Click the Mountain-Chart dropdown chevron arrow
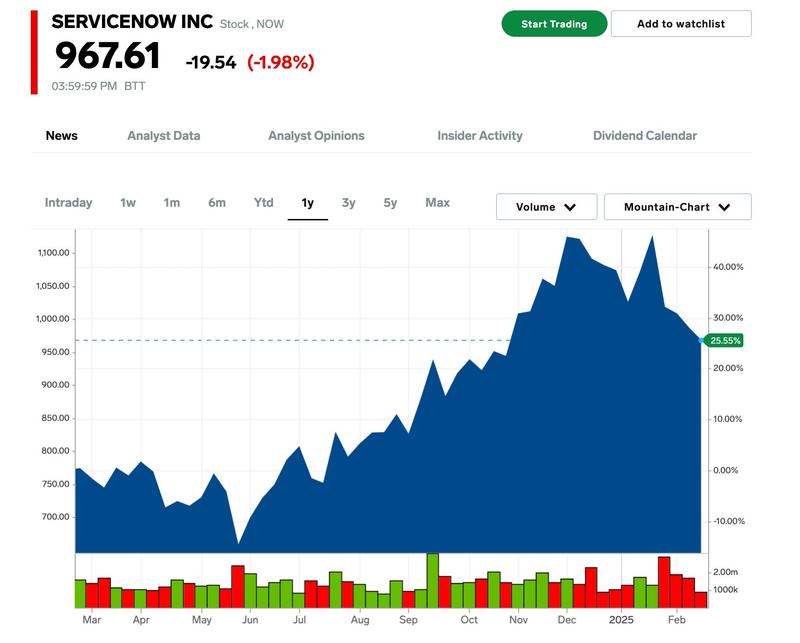Image resolution: width=800 pixels, height=643 pixels. [x=725, y=207]
